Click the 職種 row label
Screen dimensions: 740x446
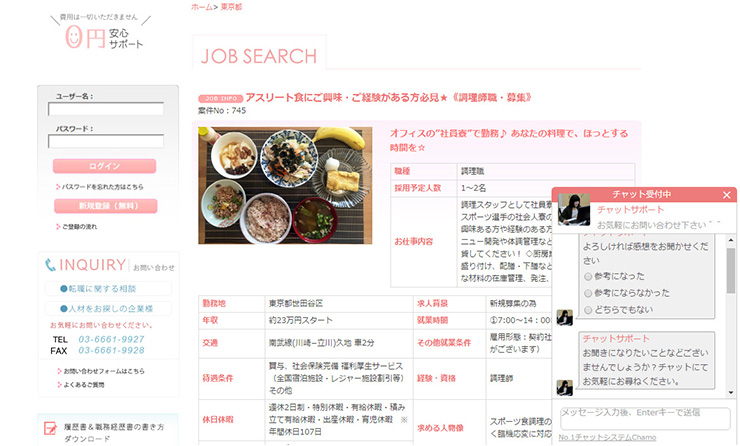point(402,171)
